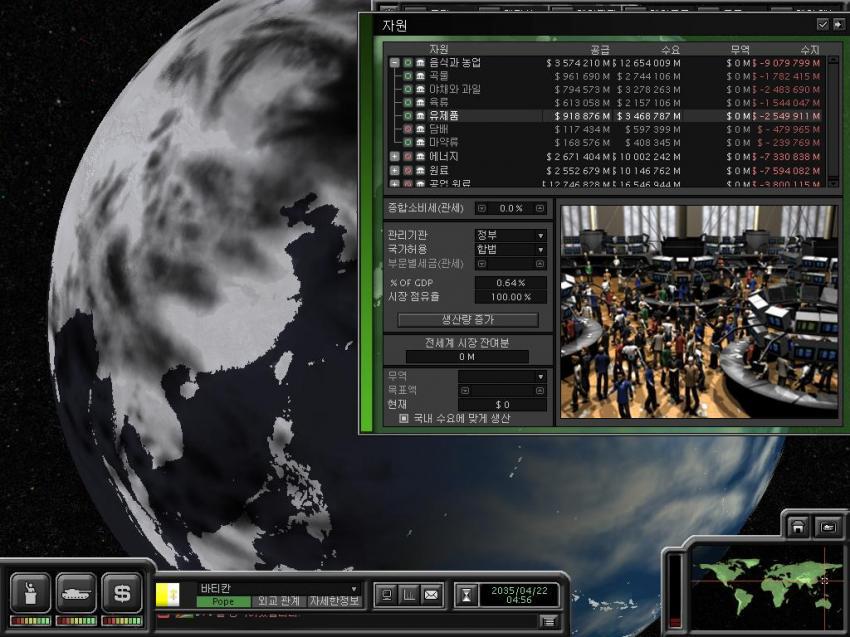Open the list icon on message ticker
Image resolution: width=850 pixels, height=637 pixels.
[549, 621]
